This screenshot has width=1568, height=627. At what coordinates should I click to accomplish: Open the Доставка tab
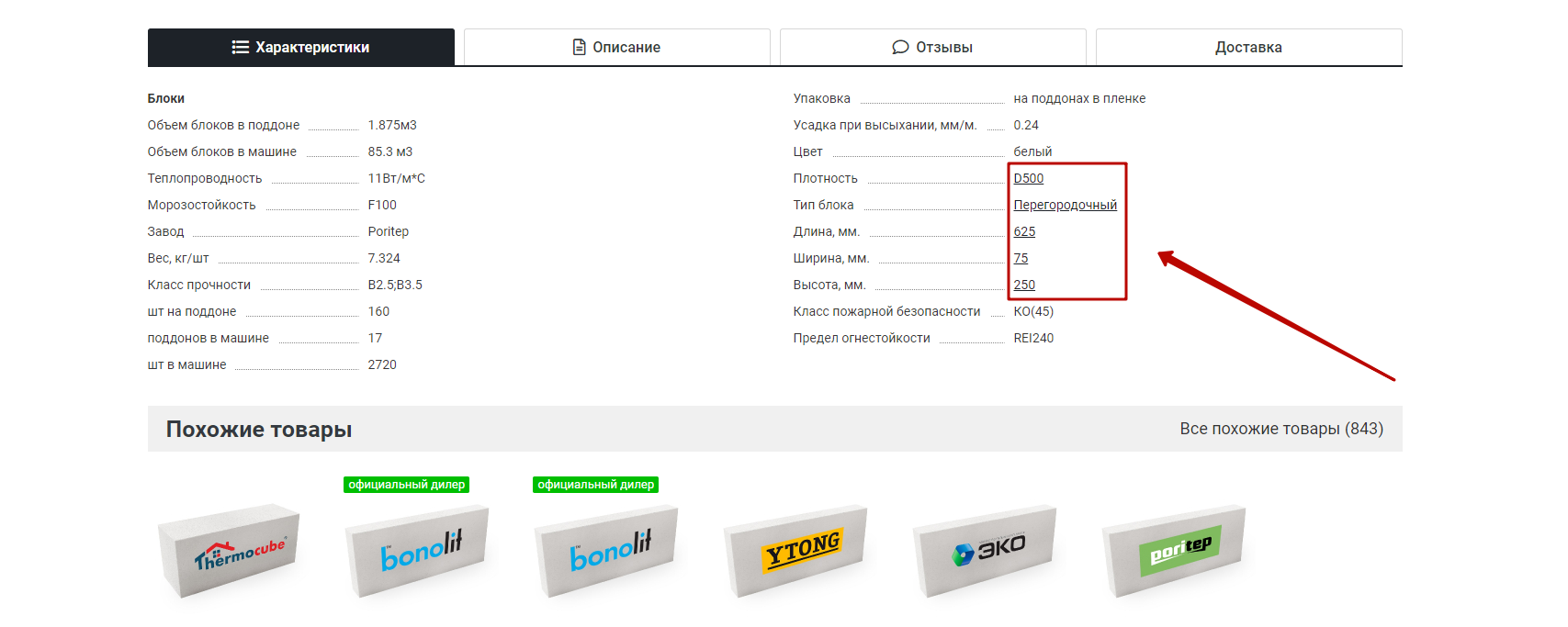1248,48
